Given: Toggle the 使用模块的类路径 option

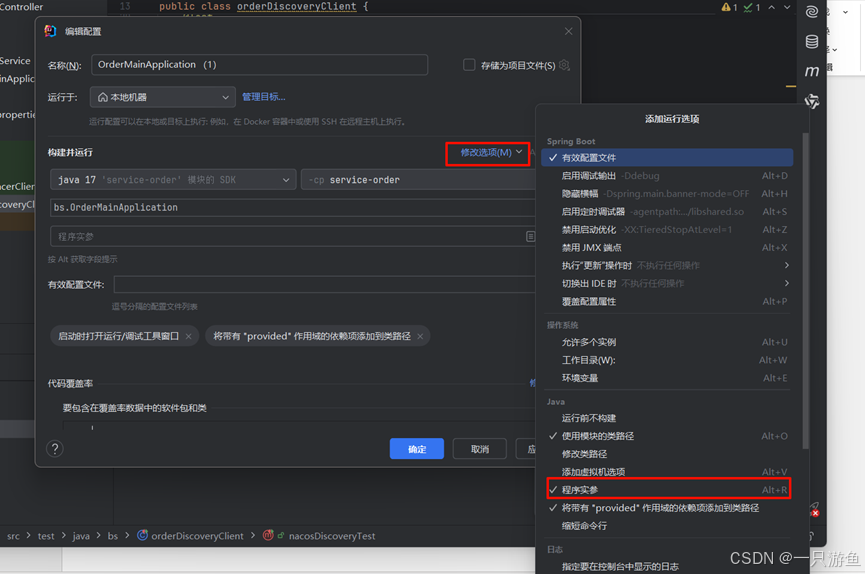Looking at the screenshot, I should (x=667, y=436).
